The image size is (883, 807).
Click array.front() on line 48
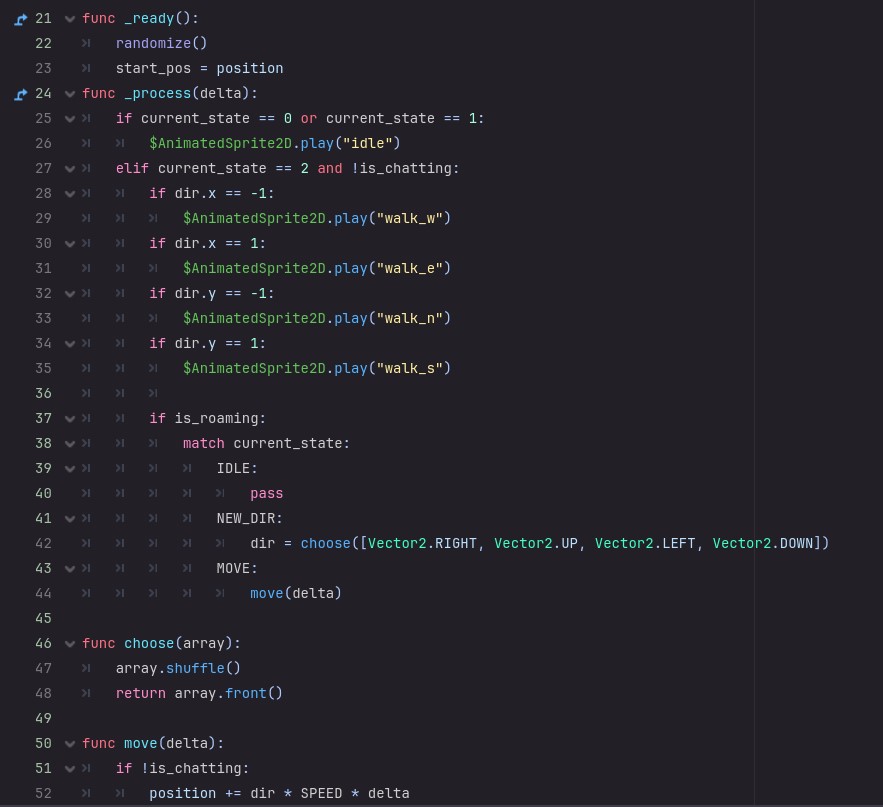228,693
